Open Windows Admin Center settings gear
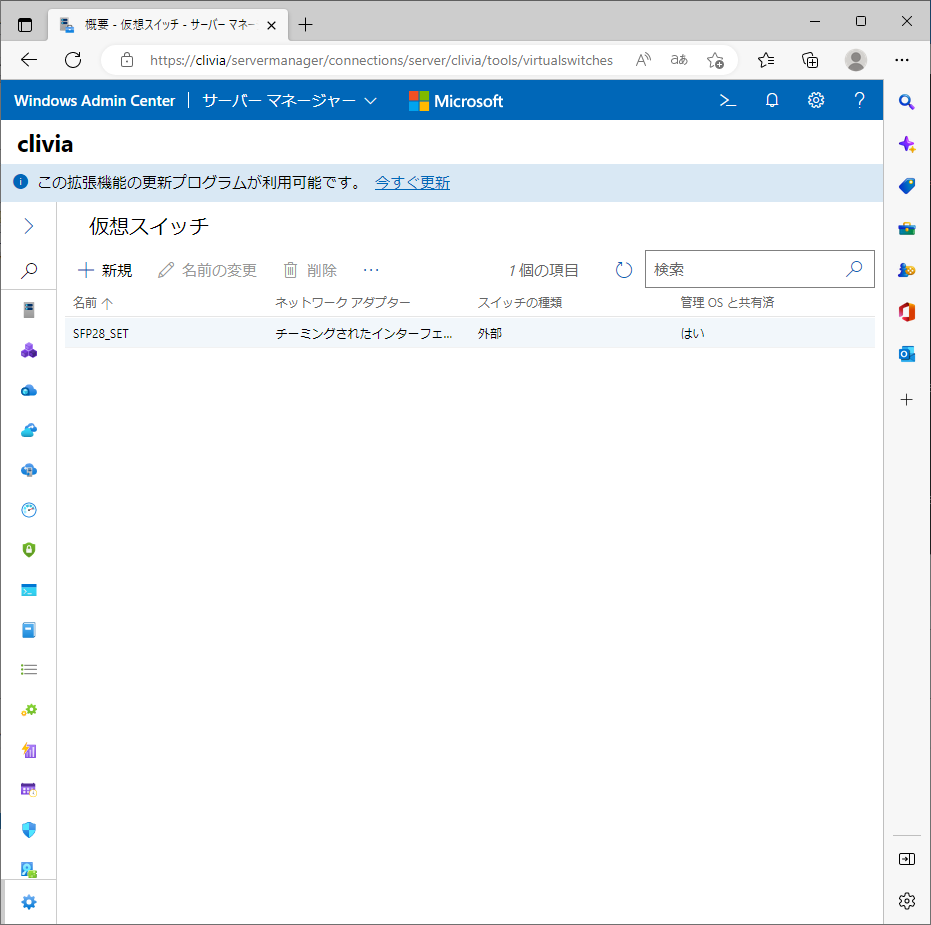The height and width of the screenshot is (925, 931). pos(816,100)
